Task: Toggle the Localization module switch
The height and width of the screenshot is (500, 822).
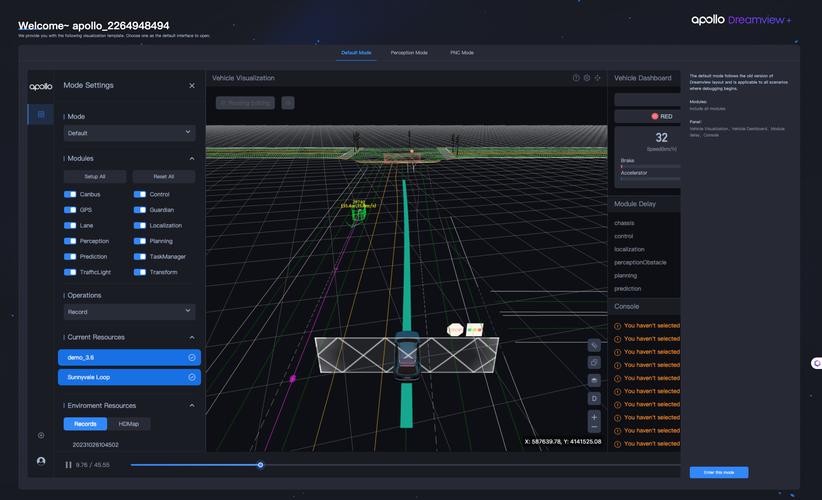Action: pos(140,226)
